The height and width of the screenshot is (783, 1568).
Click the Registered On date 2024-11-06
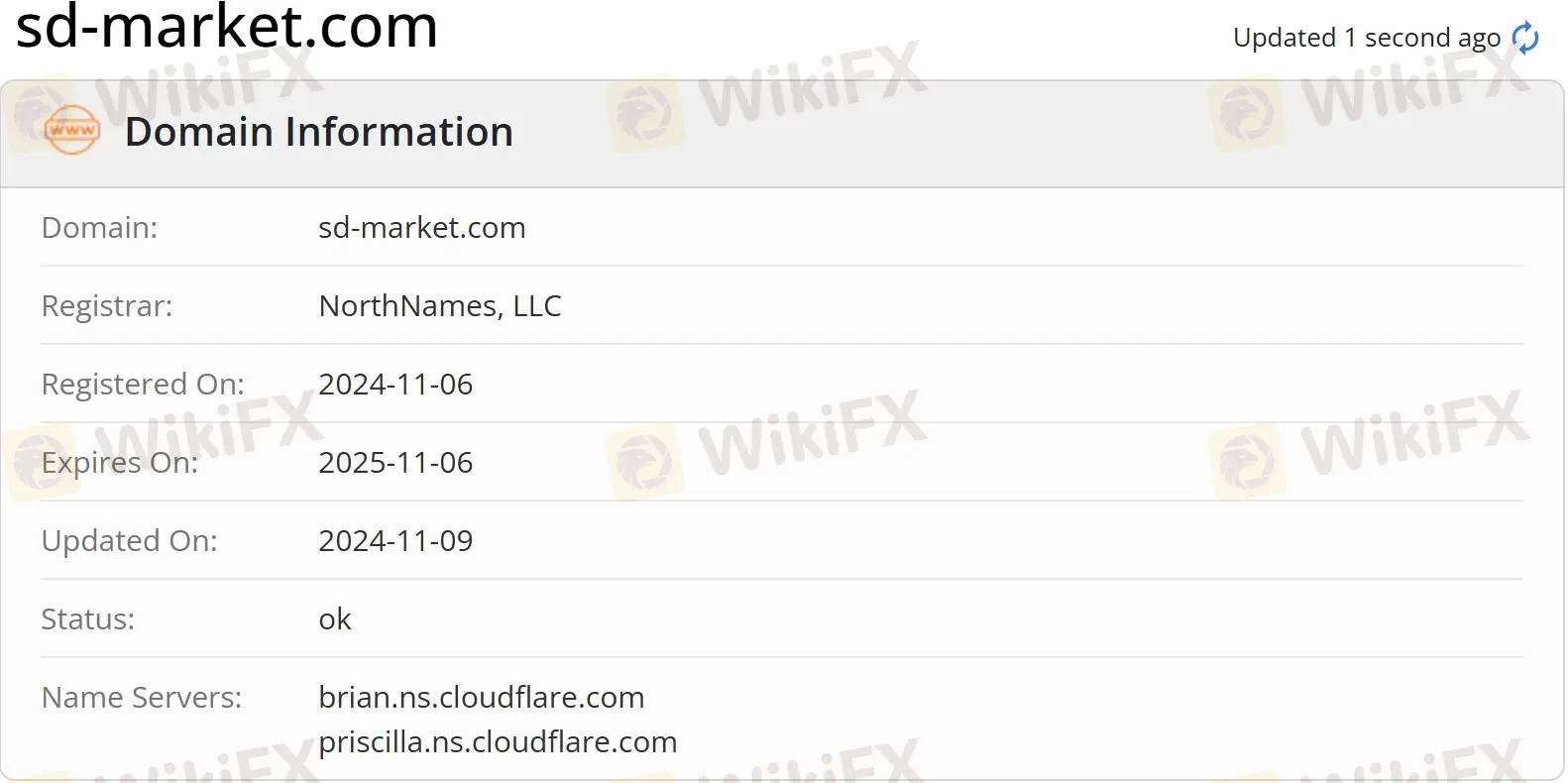click(x=395, y=384)
